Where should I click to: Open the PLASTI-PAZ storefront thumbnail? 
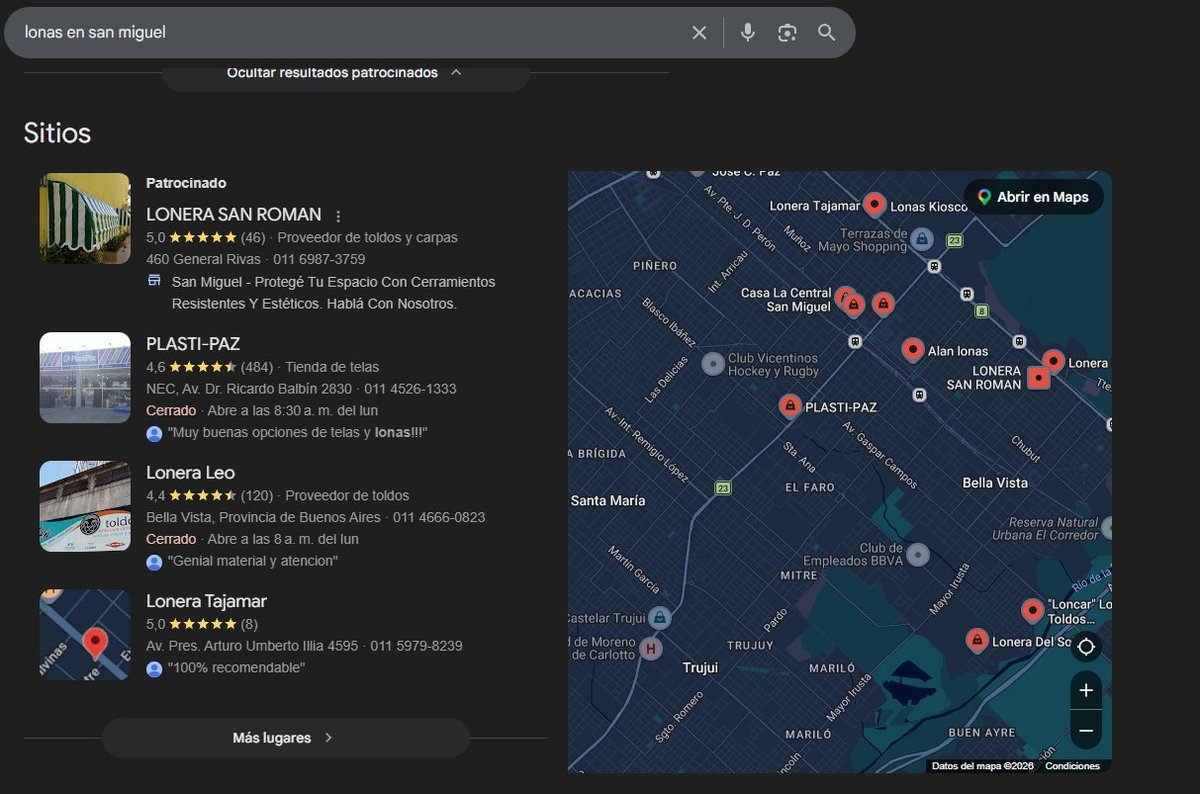point(85,377)
